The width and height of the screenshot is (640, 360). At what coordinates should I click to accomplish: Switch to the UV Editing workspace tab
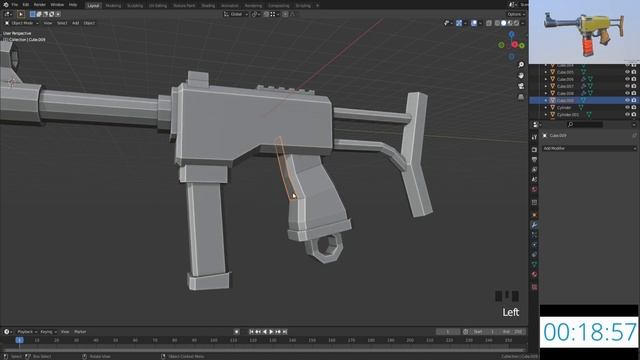point(158,6)
